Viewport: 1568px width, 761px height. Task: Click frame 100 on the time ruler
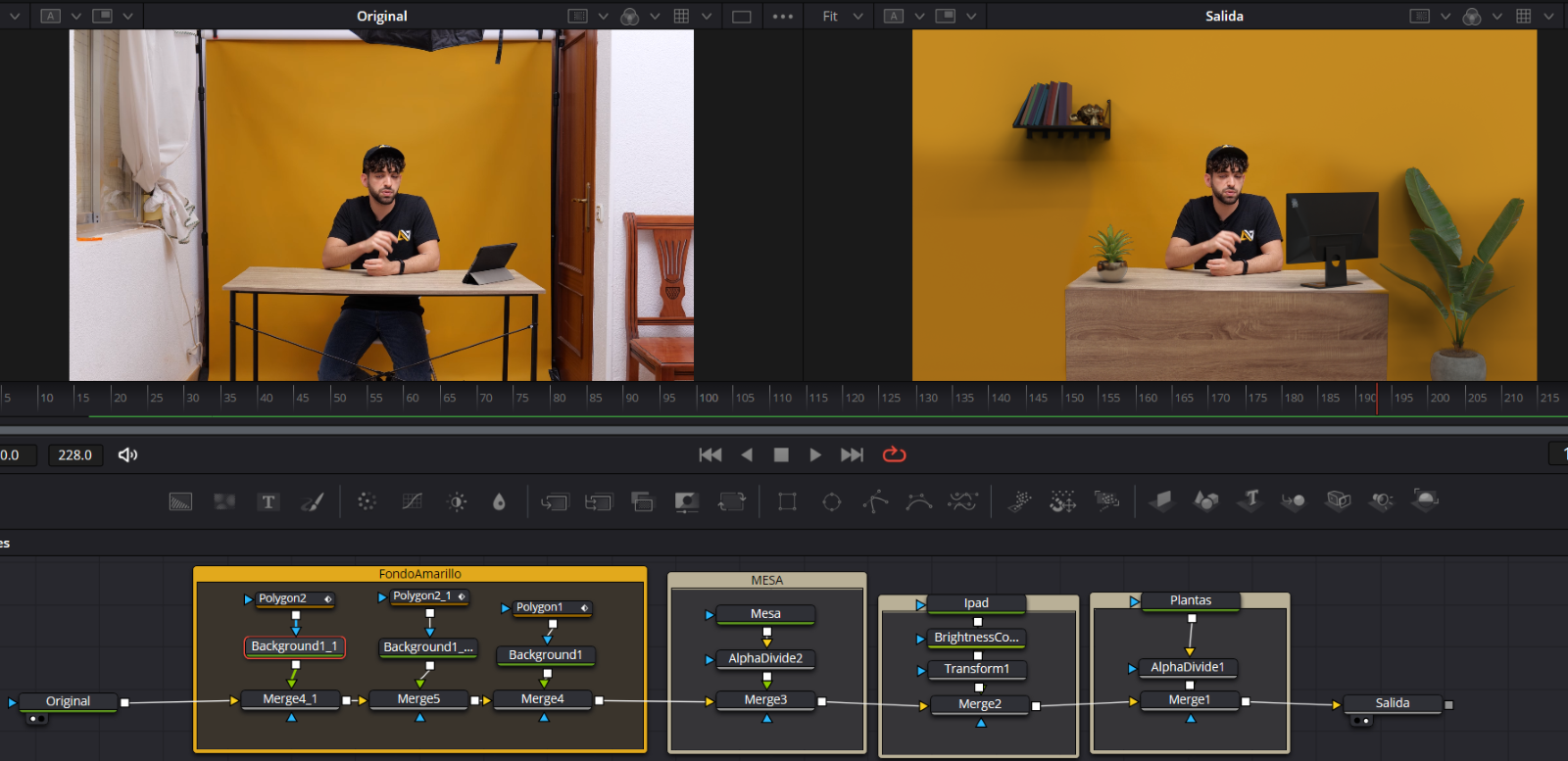[x=698, y=398]
